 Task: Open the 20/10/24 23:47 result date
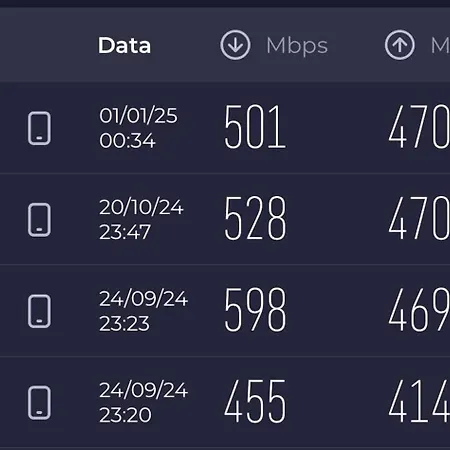[141, 219]
